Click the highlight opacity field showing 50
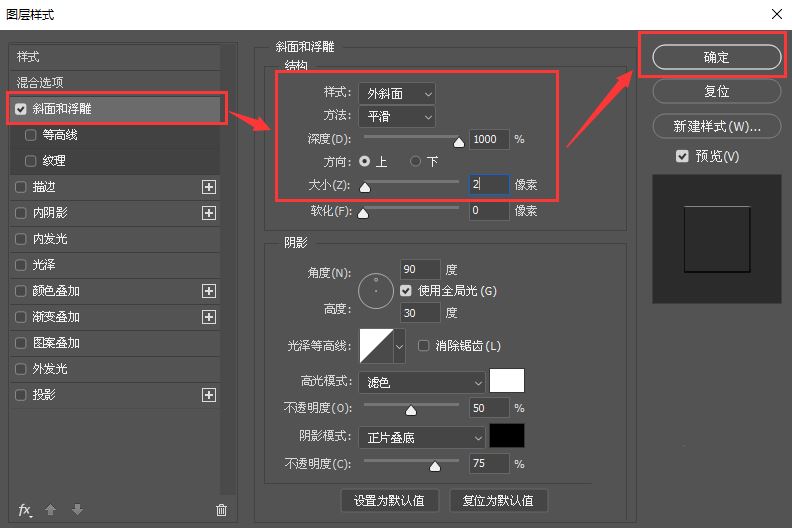 (489, 408)
